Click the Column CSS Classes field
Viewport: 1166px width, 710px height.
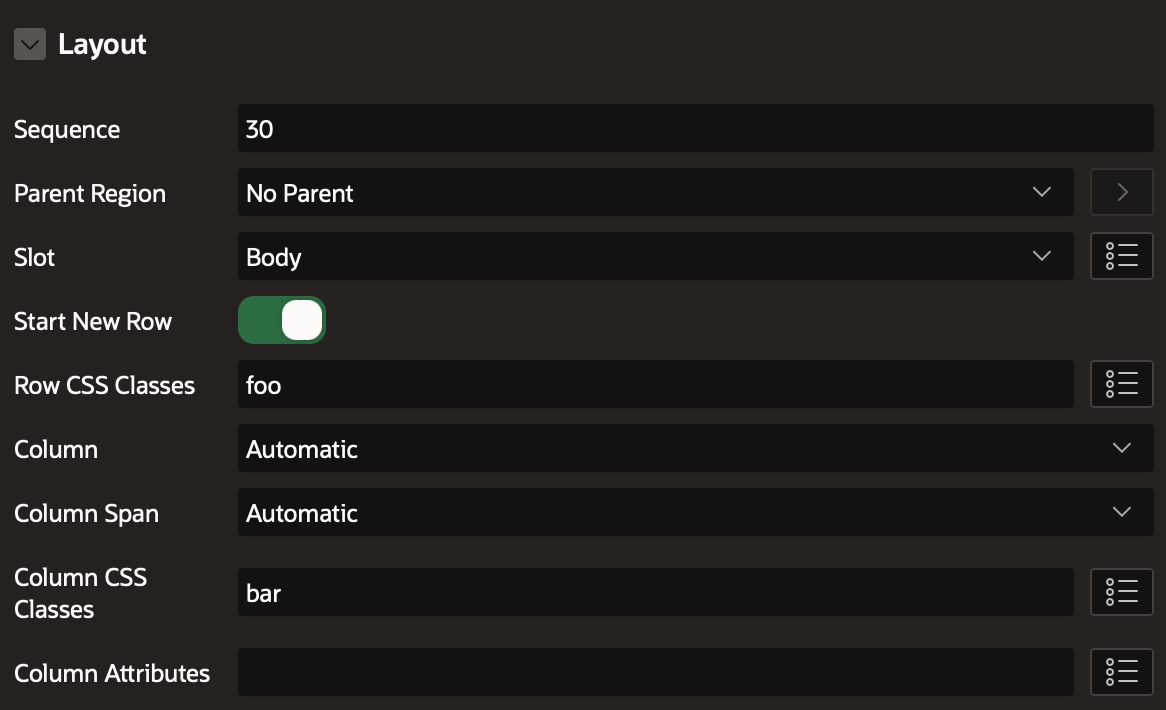coord(655,593)
